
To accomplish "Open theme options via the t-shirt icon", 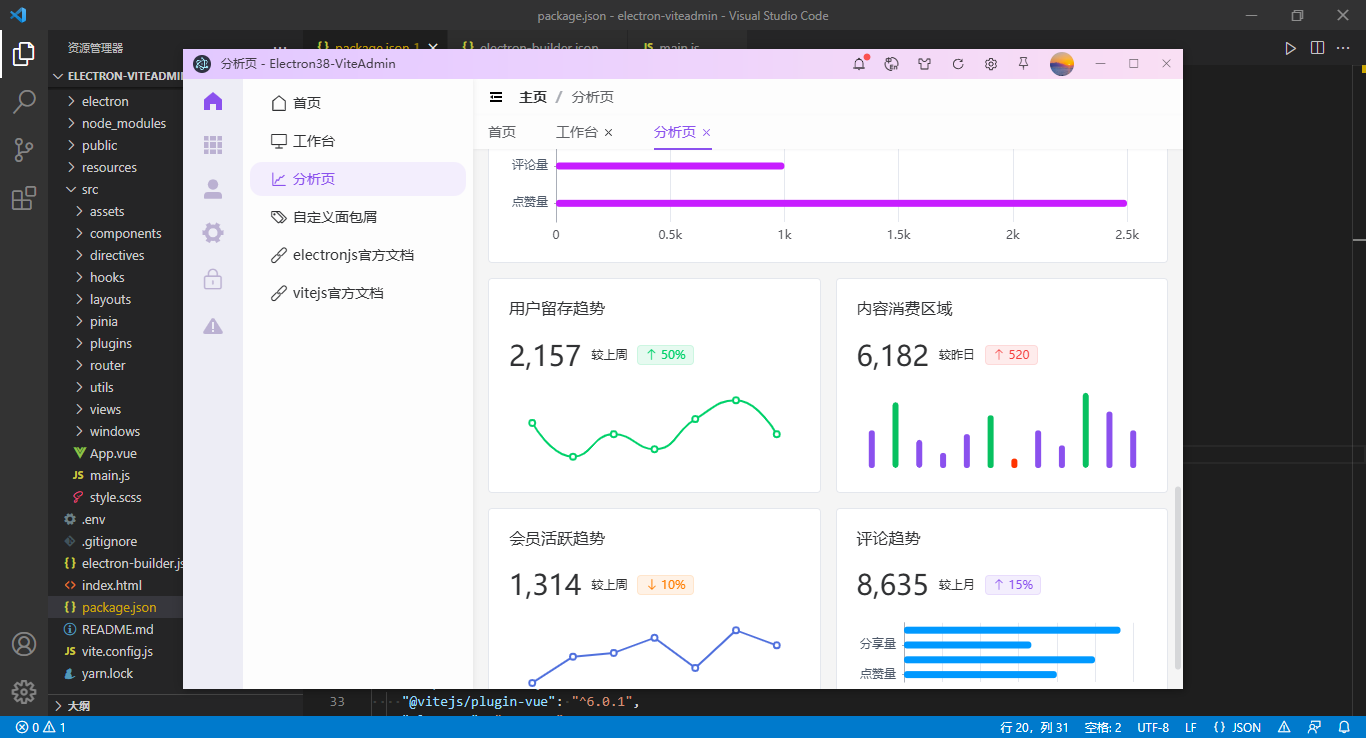I will 924,63.
